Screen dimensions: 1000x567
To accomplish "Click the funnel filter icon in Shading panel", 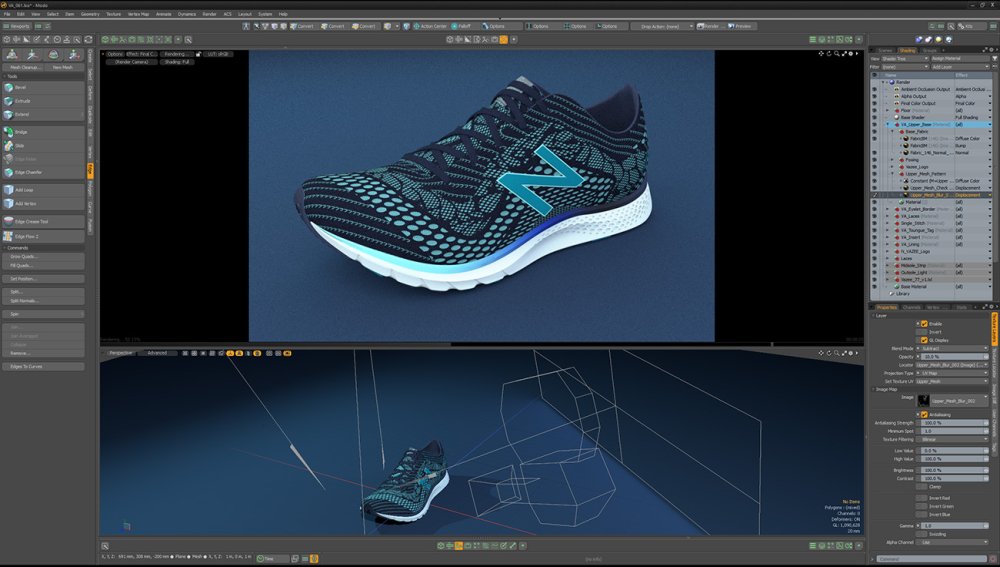I will 994,59.
